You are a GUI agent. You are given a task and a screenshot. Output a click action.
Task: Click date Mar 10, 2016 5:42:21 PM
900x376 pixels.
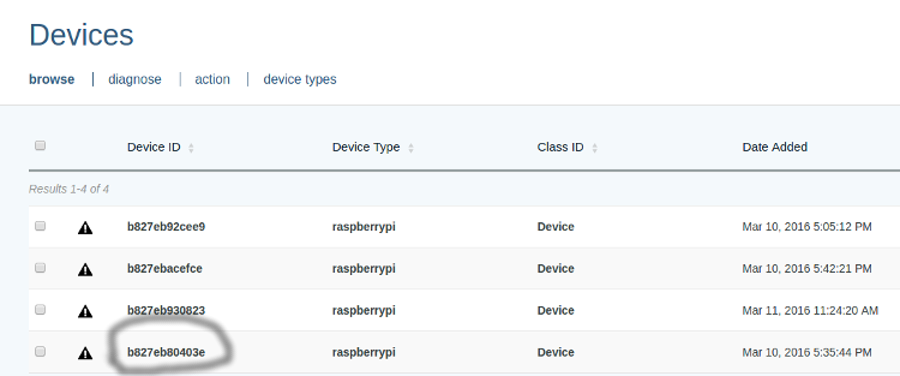[807, 268]
